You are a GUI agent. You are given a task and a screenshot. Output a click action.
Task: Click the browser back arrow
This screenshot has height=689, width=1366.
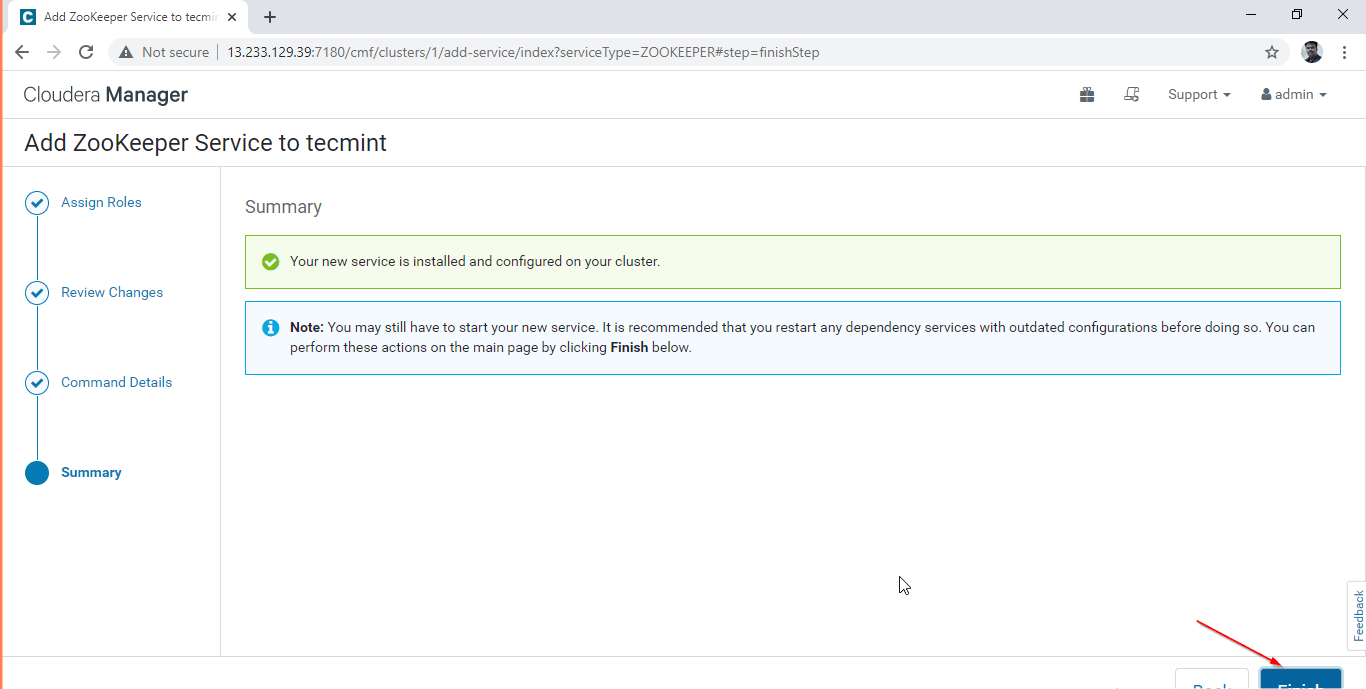(22, 52)
